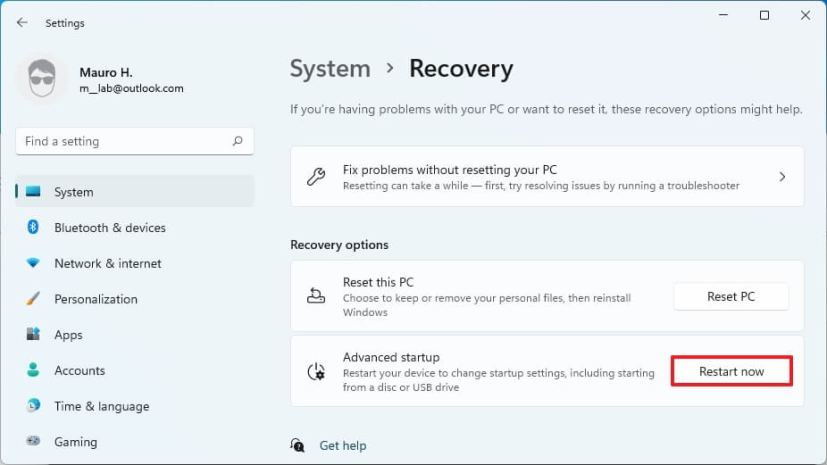Click the Accounts person icon
This screenshot has height=465, width=827.
pos(33,370)
